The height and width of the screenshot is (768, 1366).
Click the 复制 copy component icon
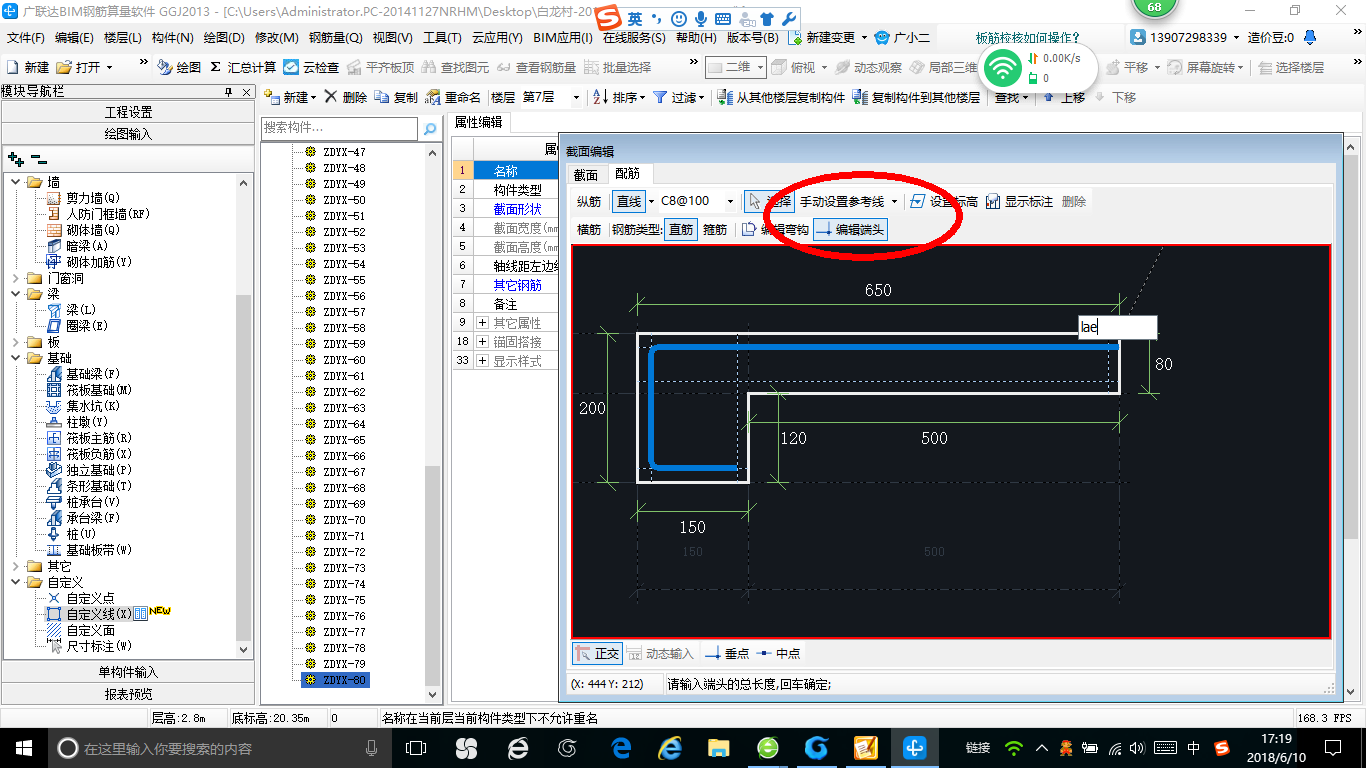(x=382, y=97)
